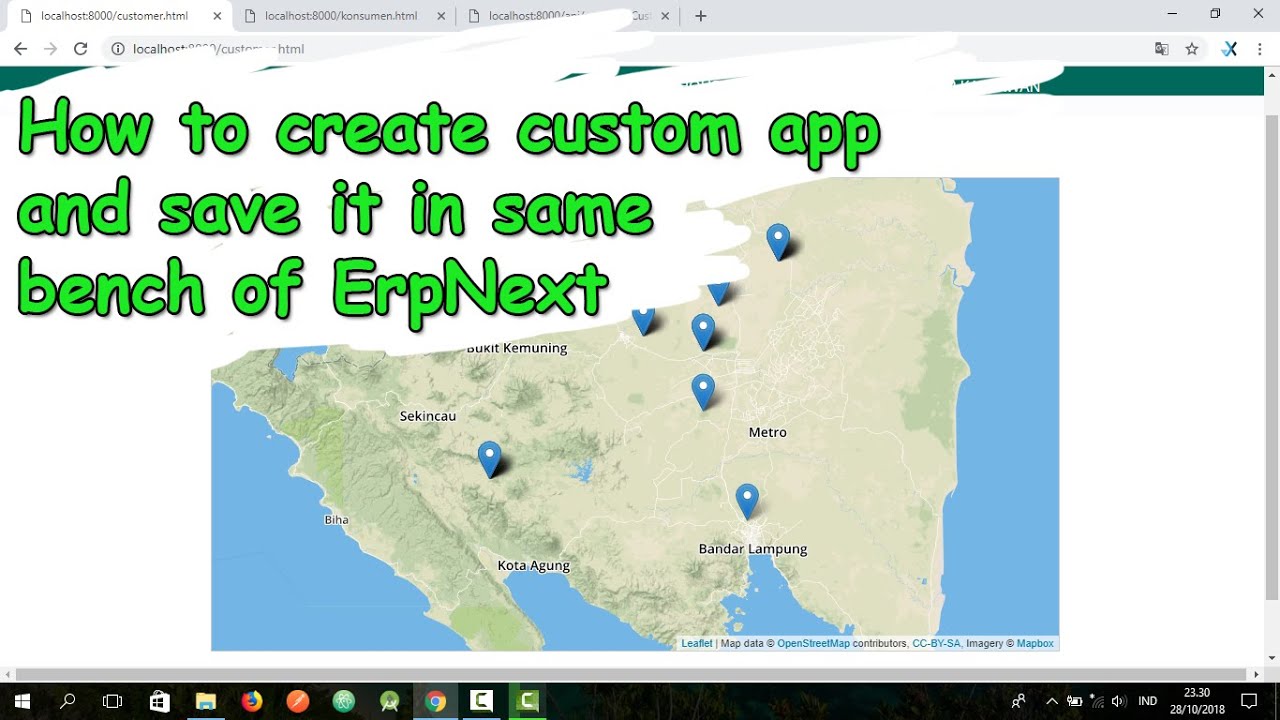Open the clock showing 23.30
The image size is (1280, 720).
[x=1197, y=701]
